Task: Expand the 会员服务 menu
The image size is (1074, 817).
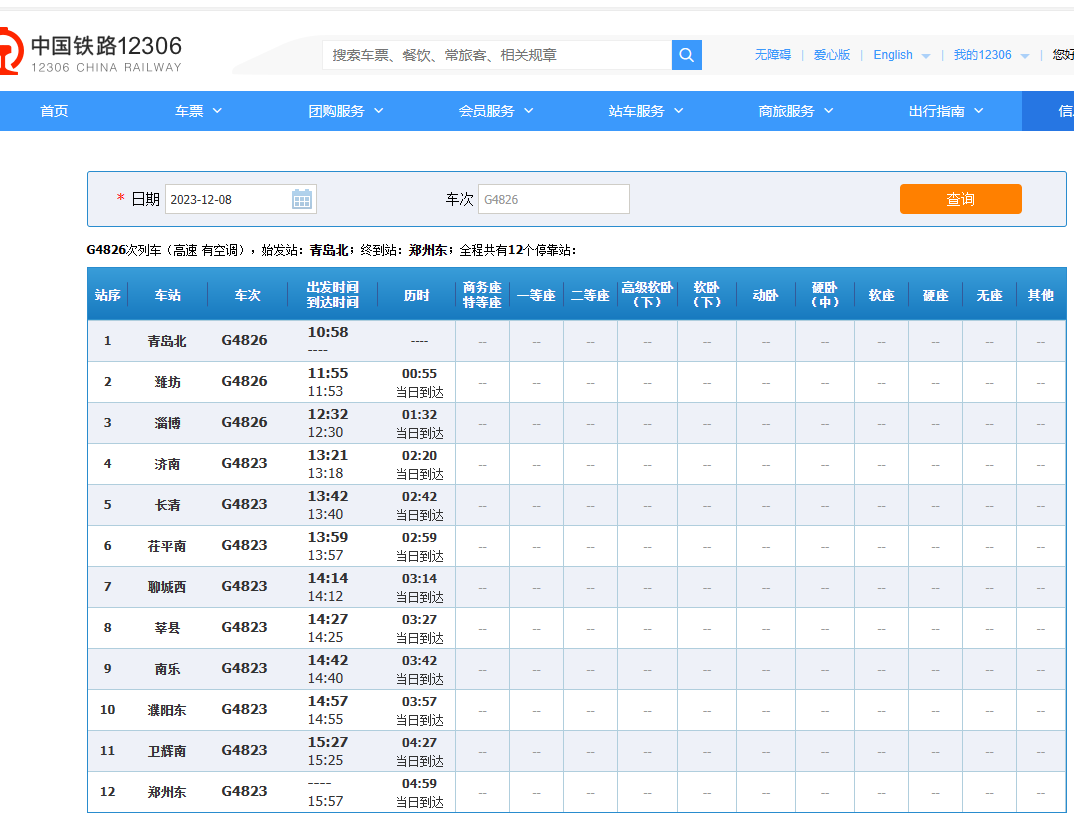Action: (496, 111)
